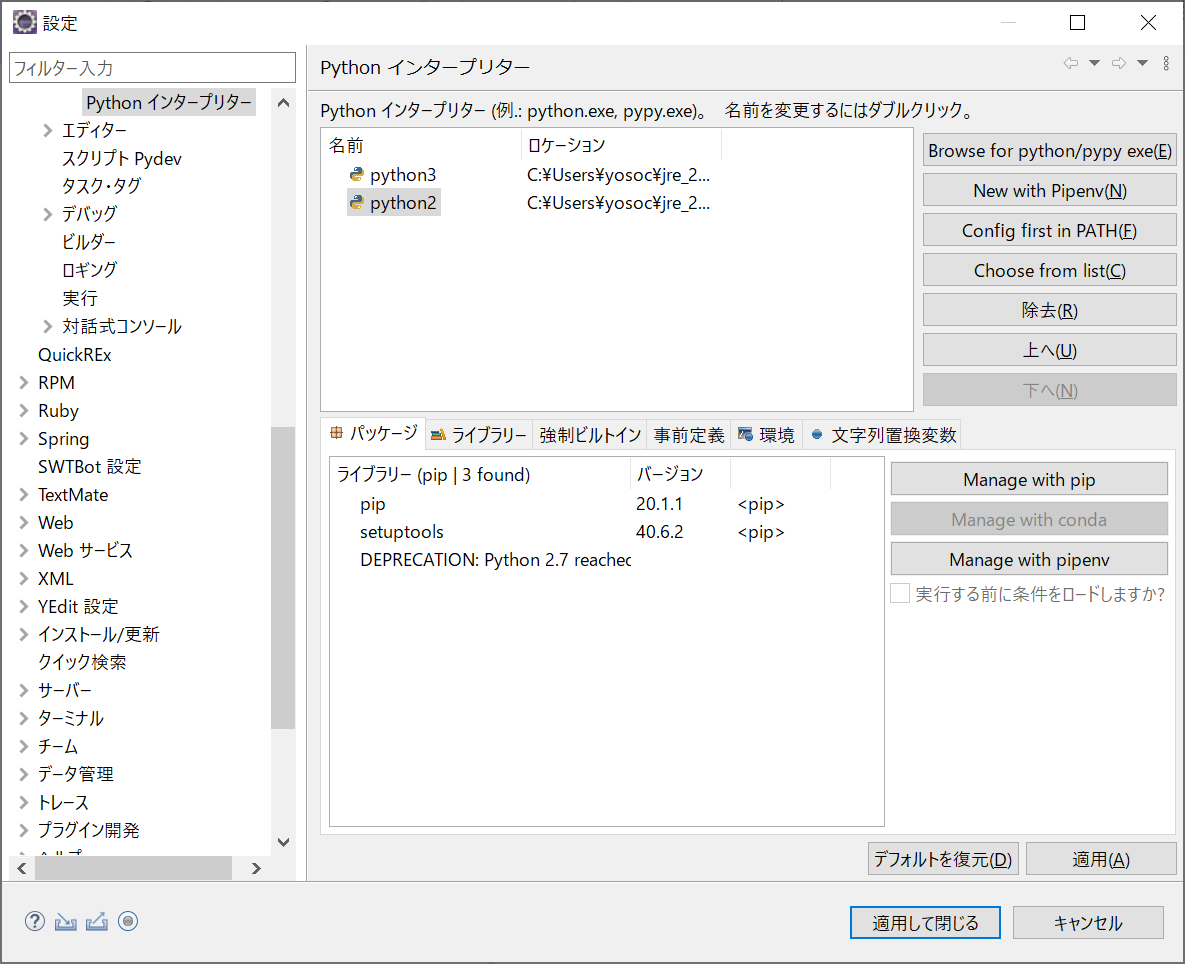Click Manage with pipenv button

1029,559
